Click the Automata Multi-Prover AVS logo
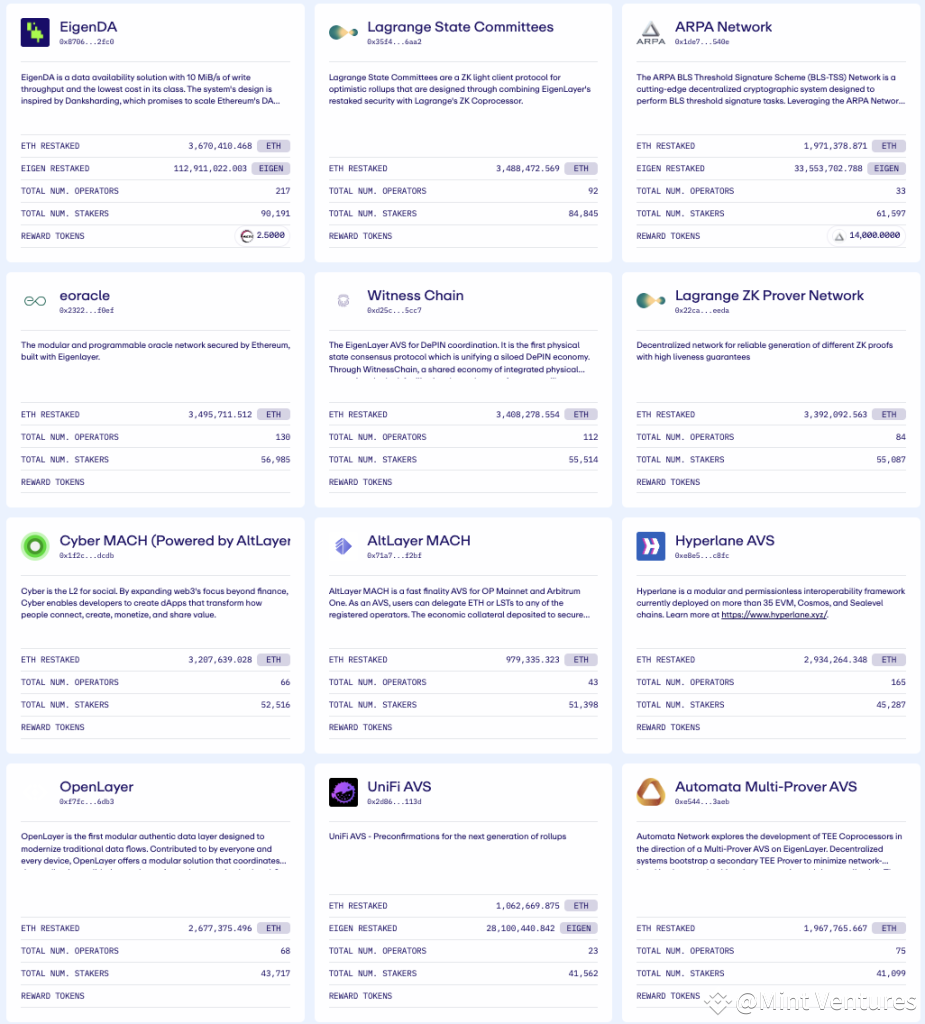This screenshot has height=1024, width=925. pyautogui.click(x=651, y=793)
